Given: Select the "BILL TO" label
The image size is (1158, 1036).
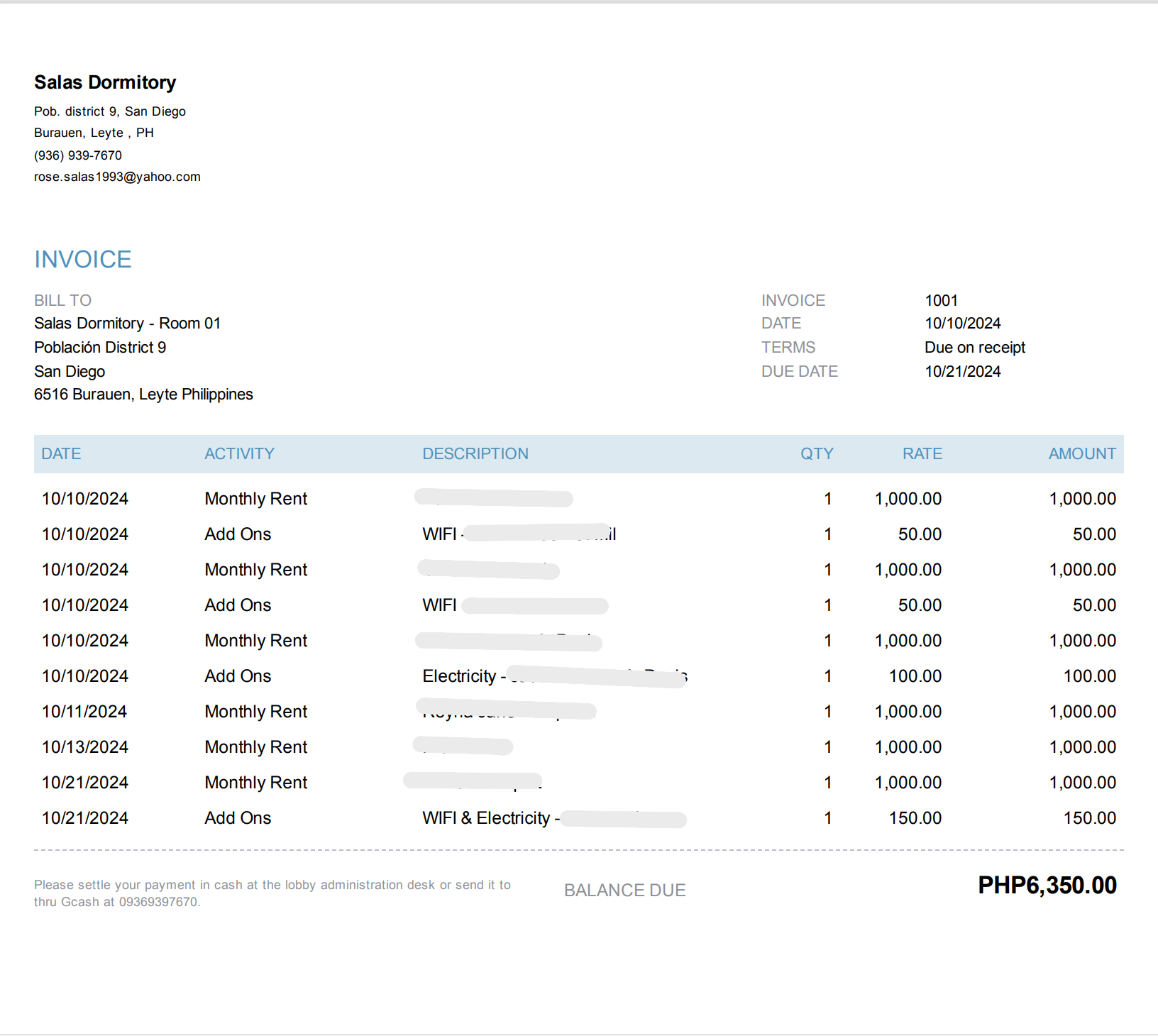Looking at the screenshot, I should pyautogui.click(x=62, y=300).
